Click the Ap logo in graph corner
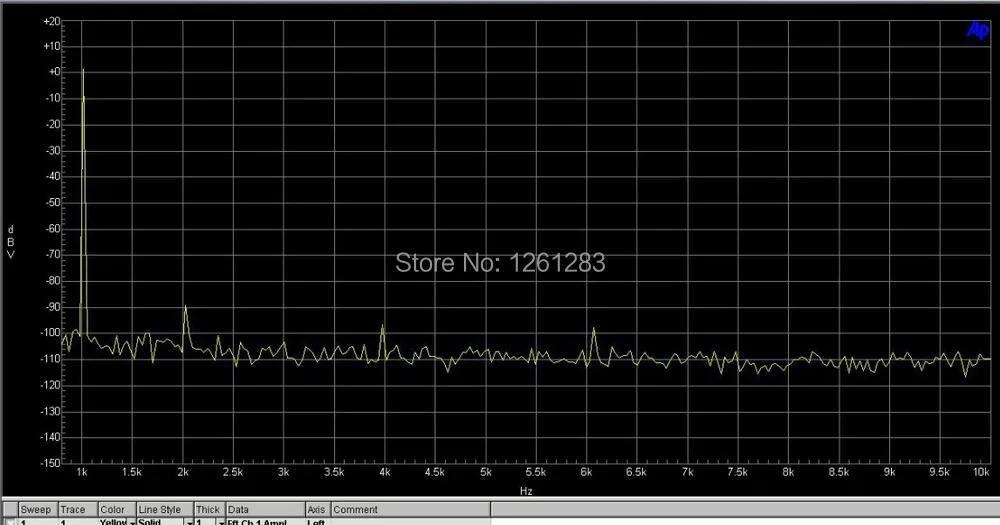 pos(977,30)
